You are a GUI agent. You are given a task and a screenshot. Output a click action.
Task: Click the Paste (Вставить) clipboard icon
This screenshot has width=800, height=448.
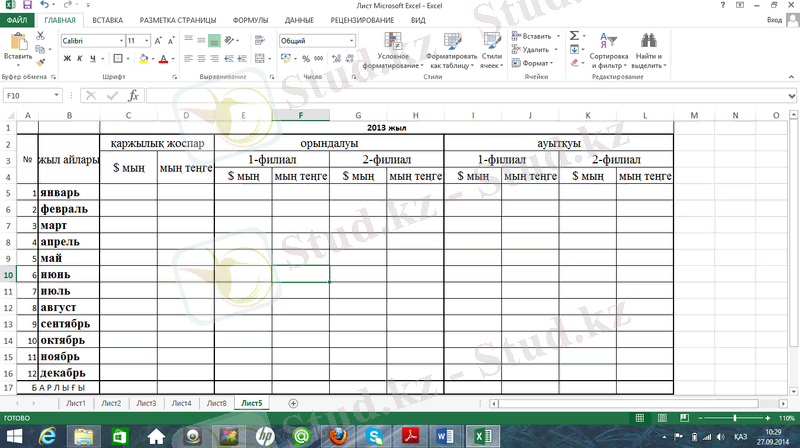point(19,42)
